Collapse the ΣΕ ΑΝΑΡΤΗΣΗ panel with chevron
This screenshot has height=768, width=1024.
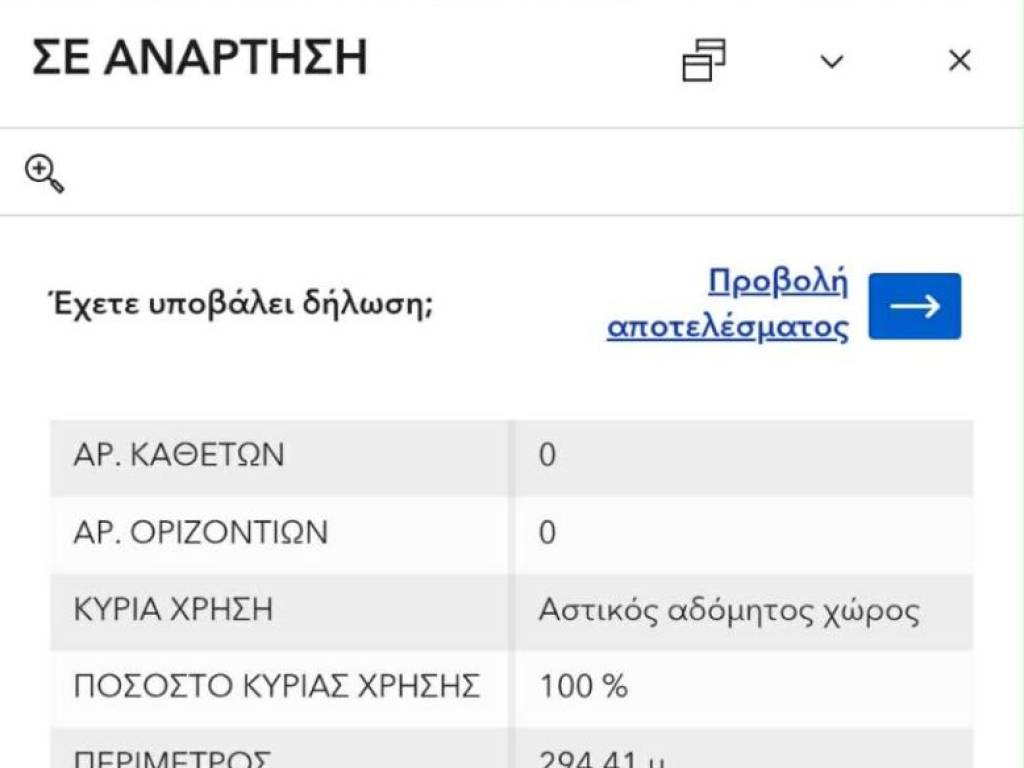832,62
